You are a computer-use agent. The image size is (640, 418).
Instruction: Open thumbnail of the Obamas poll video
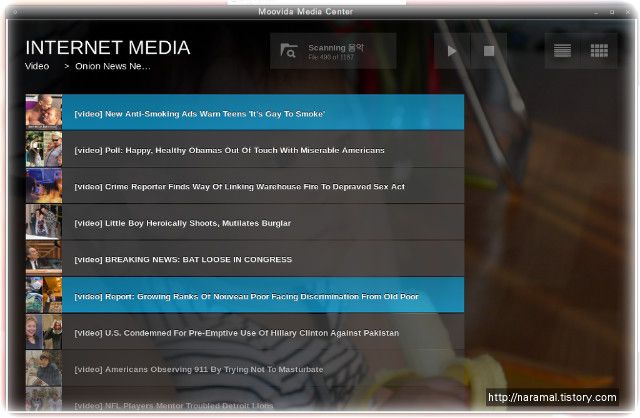(x=44, y=149)
